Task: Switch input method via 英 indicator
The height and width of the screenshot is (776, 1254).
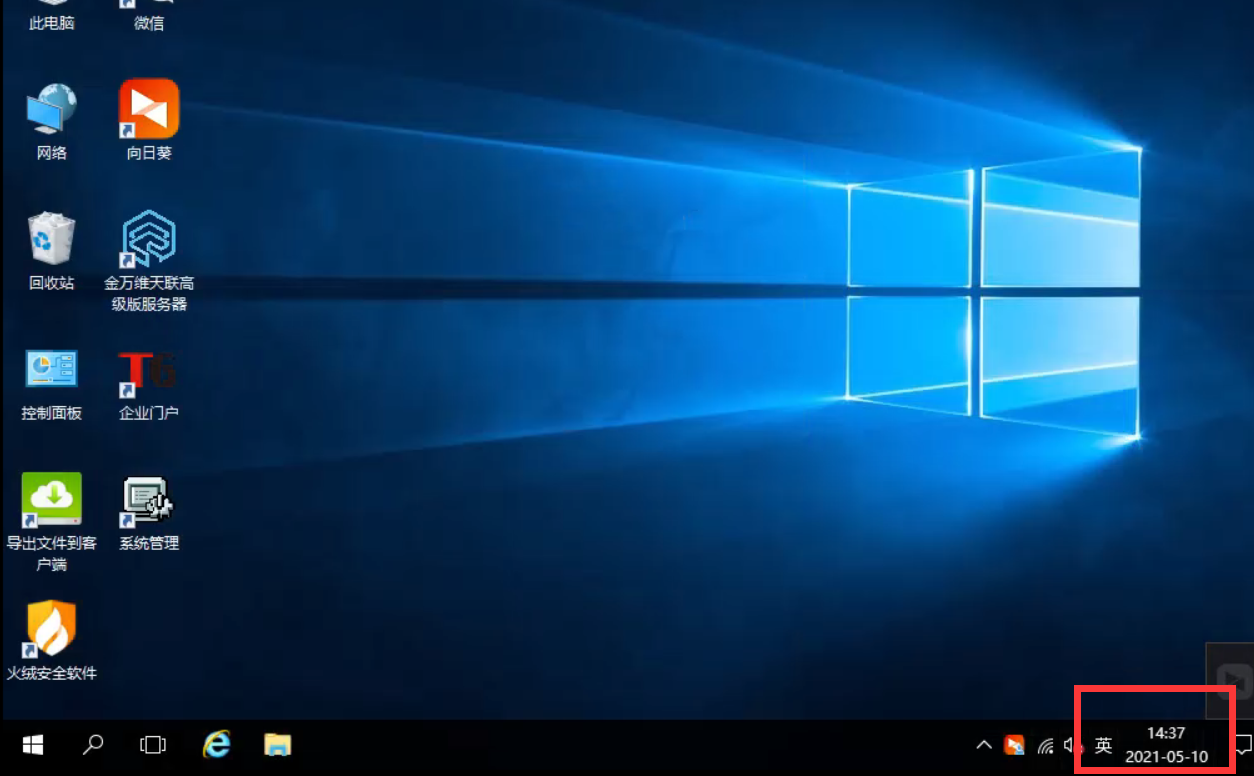Action: point(1104,746)
